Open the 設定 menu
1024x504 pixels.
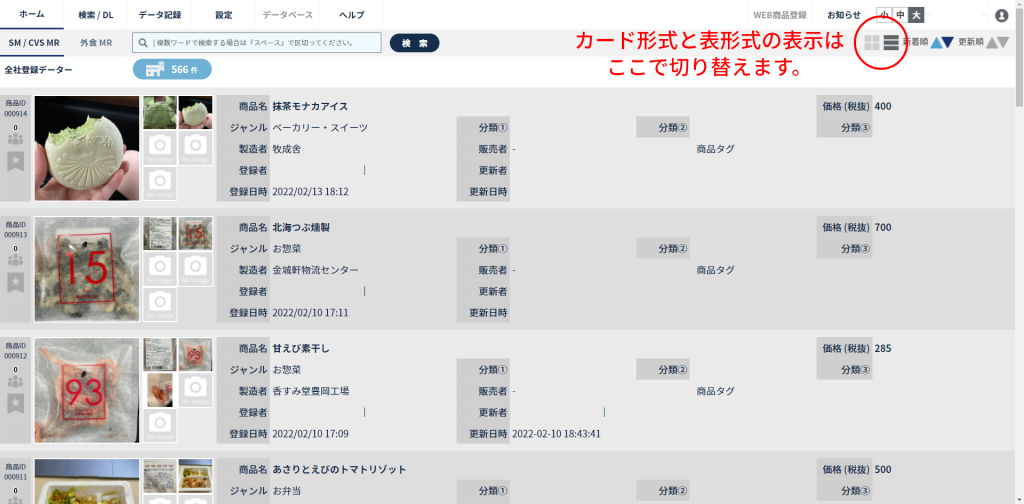(x=223, y=14)
